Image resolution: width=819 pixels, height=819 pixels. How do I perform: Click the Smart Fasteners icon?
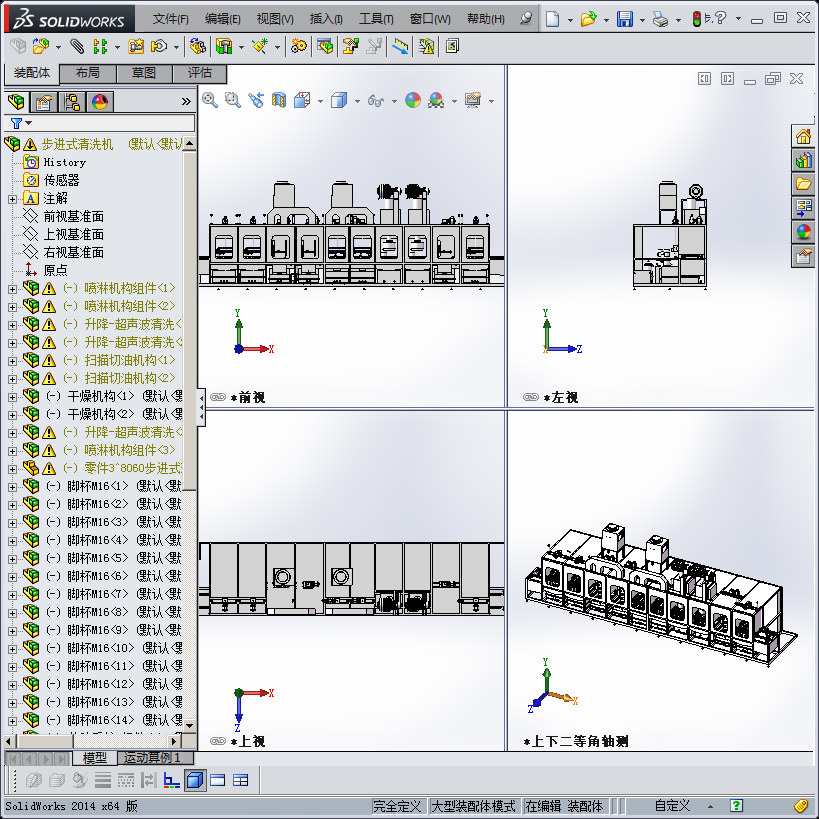[x=136, y=46]
